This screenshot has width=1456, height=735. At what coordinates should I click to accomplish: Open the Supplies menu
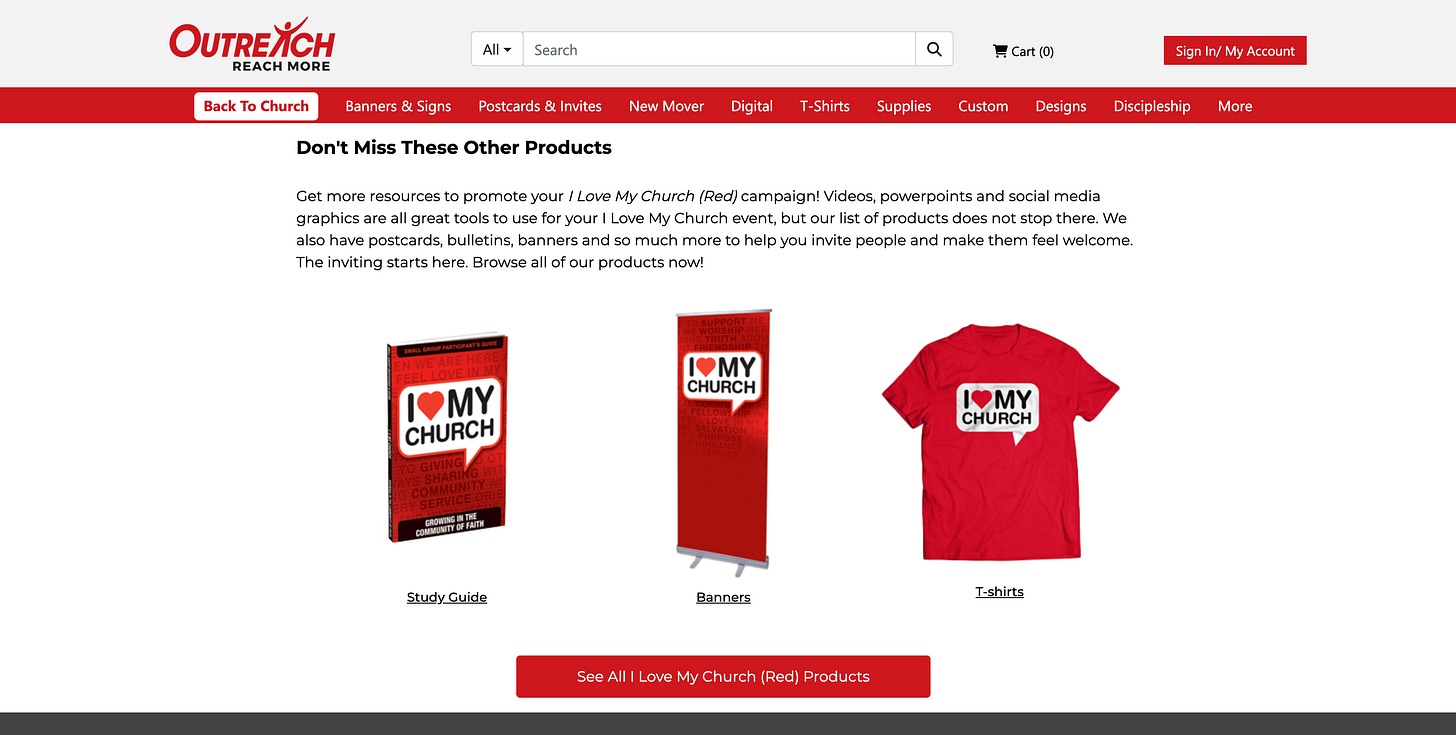pos(904,106)
